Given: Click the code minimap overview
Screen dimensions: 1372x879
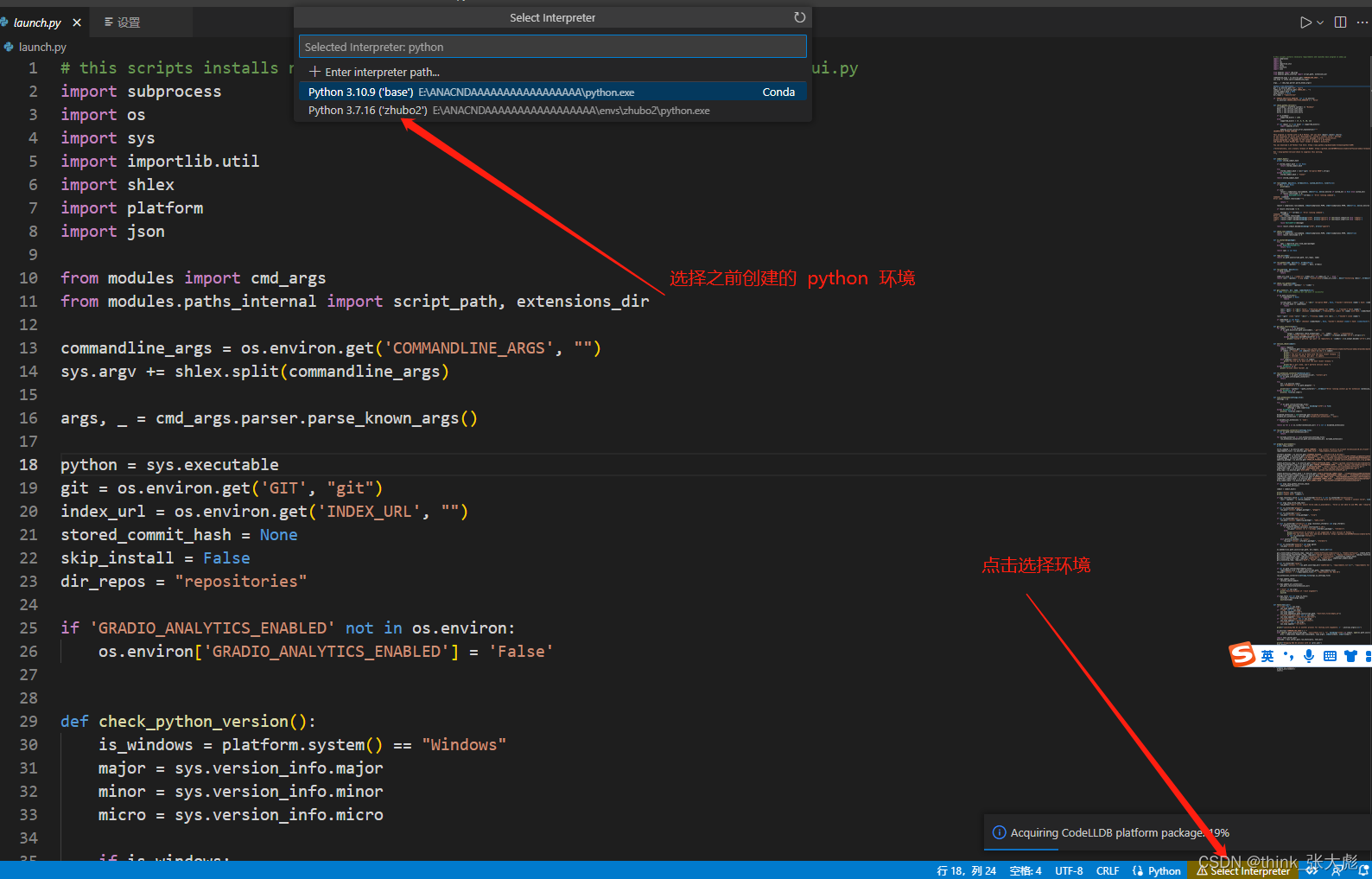Looking at the screenshot, I should [1322, 363].
